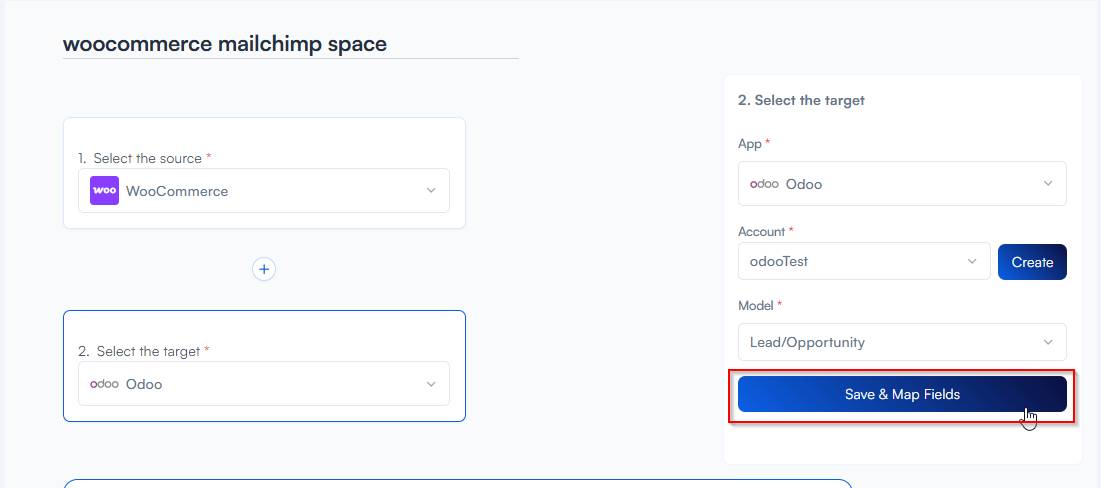Select the '1. Select the source' step card

click(x=264, y=137)
